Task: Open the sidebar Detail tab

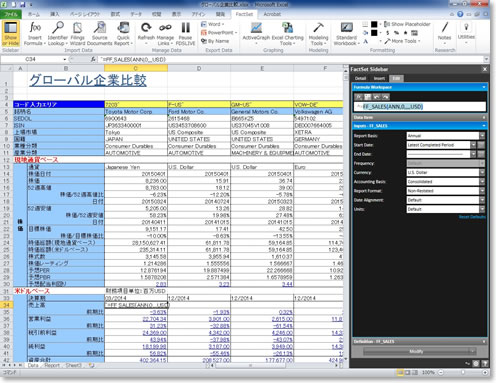Action: coord(360,78)
